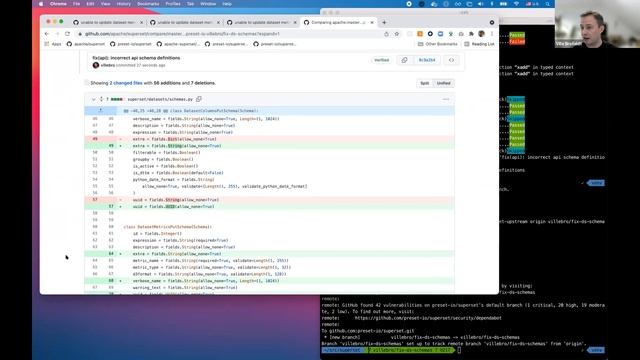Open the View menu
The height and width of the screenshot is (360, 640).
click(x=105, y=4)
